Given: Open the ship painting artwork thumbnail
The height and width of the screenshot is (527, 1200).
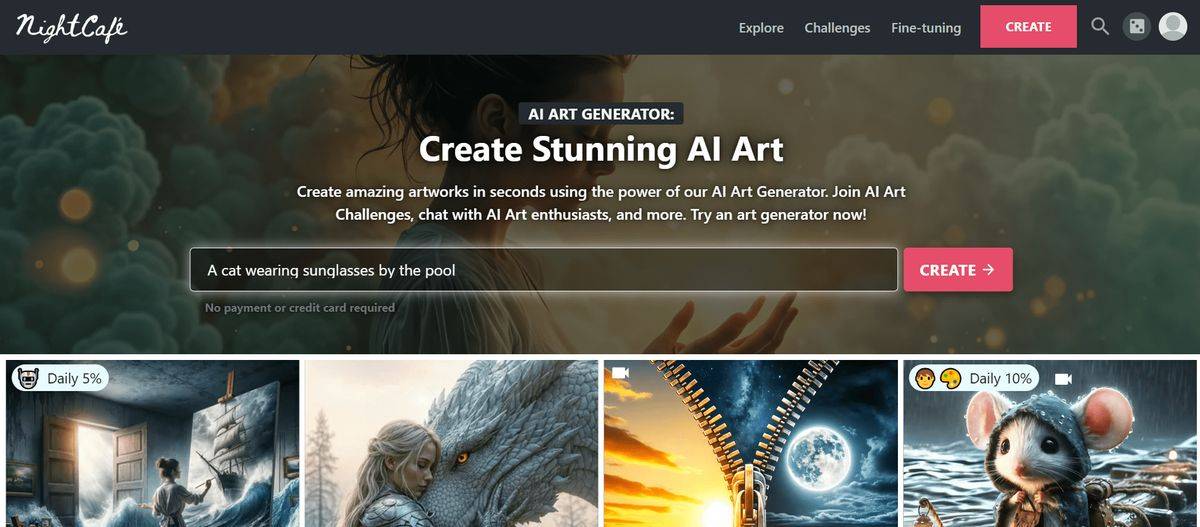Looking at the screenshot, I should [x=153, y=444].
